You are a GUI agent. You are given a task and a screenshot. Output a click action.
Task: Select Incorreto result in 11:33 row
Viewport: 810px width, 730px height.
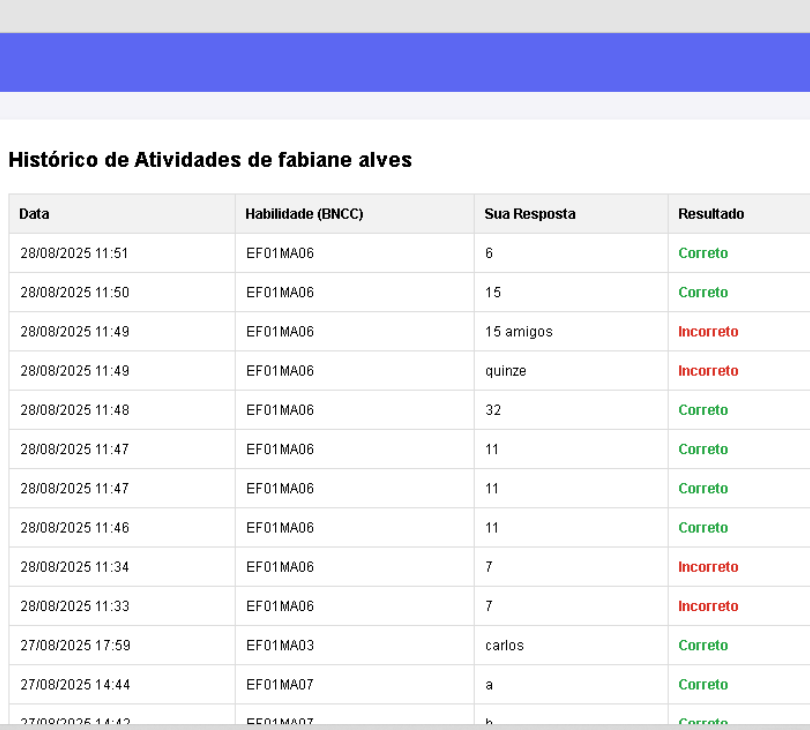click(x=708, y=606)
